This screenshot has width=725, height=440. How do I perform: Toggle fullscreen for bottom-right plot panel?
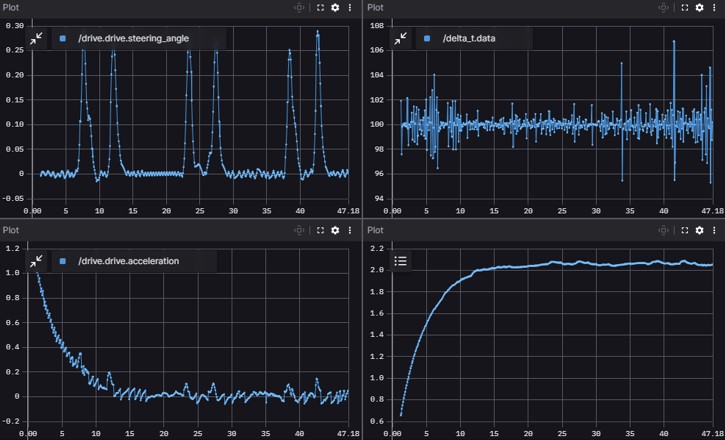(x=685, y=230)
